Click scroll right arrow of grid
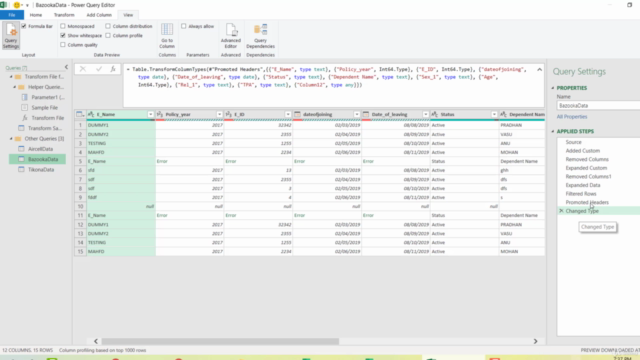The width and height of the screenshot is (640, 360). tap(535, 341)
